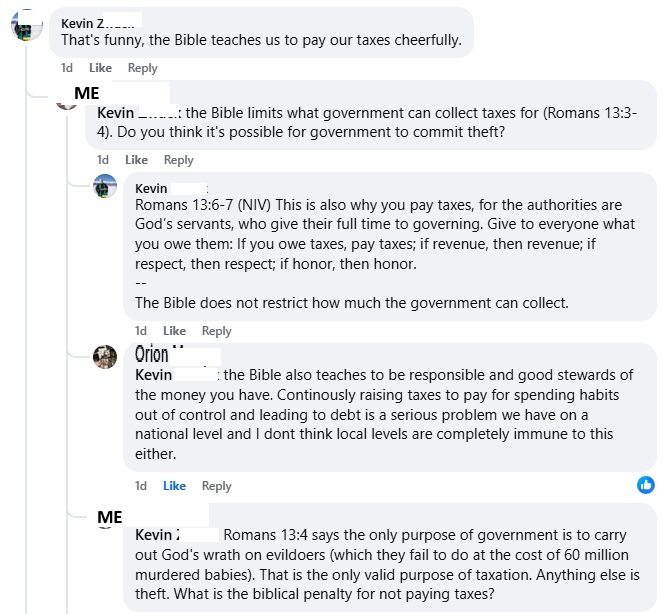Like Kevin's Romans 13:6-7 (NIV) comment
The height and width of the screenshot is (614, 670).
click(174, 331)
